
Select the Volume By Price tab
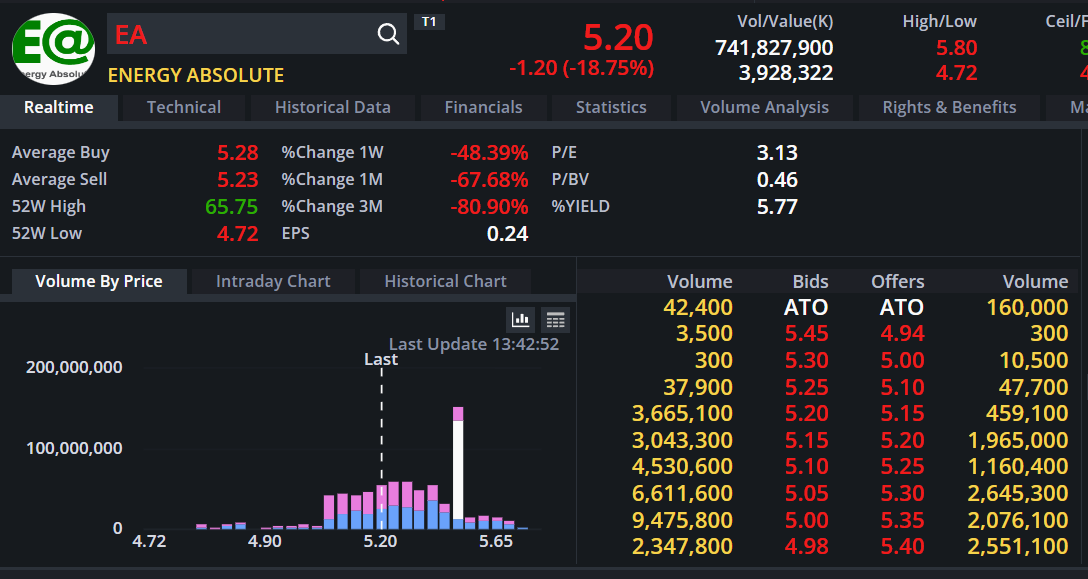[99, 281]
